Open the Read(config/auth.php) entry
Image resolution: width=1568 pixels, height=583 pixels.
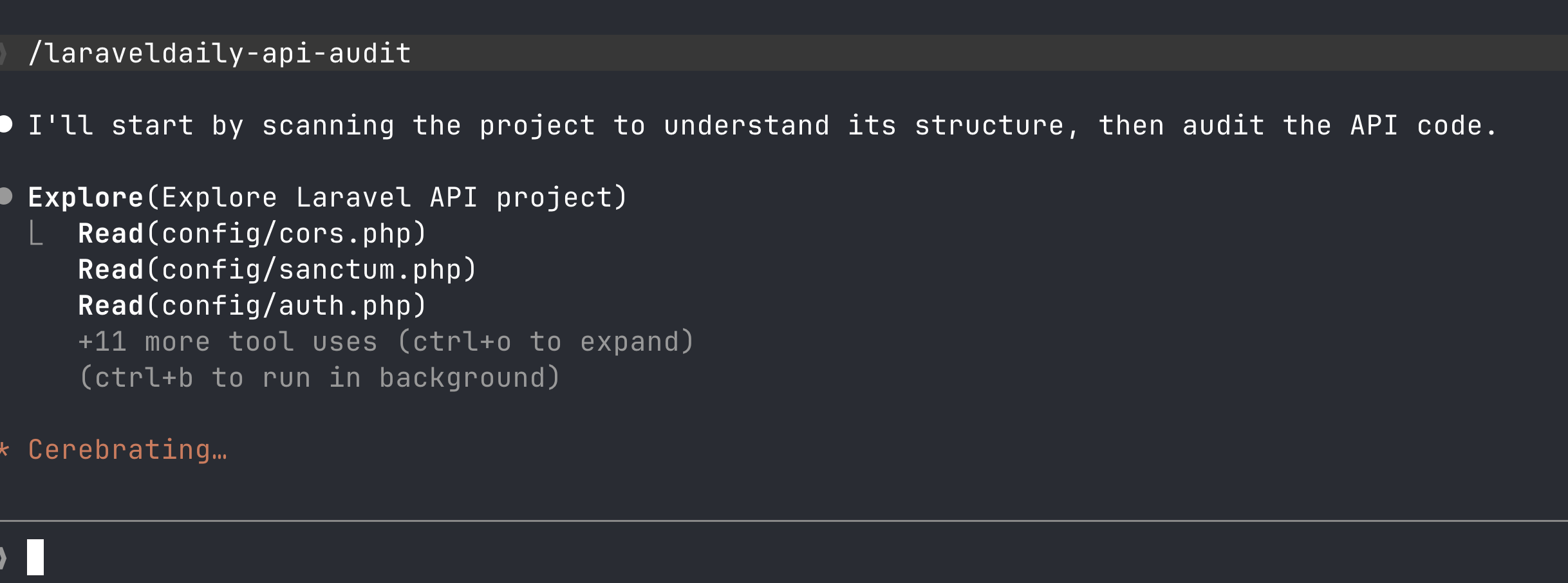pos(252,305)
